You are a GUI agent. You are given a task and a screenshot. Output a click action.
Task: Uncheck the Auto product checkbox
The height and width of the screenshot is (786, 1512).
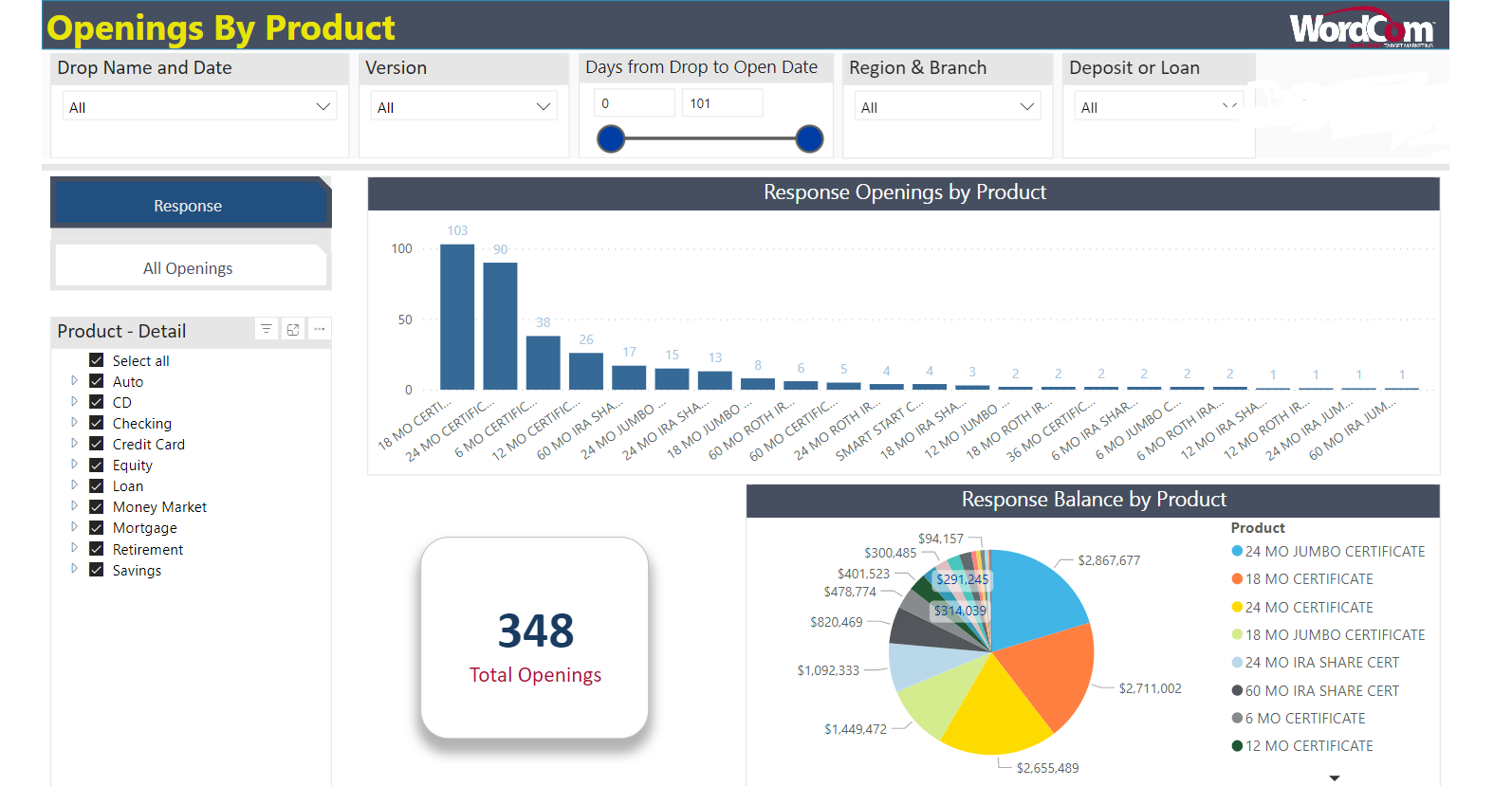[x=96, y=381]
